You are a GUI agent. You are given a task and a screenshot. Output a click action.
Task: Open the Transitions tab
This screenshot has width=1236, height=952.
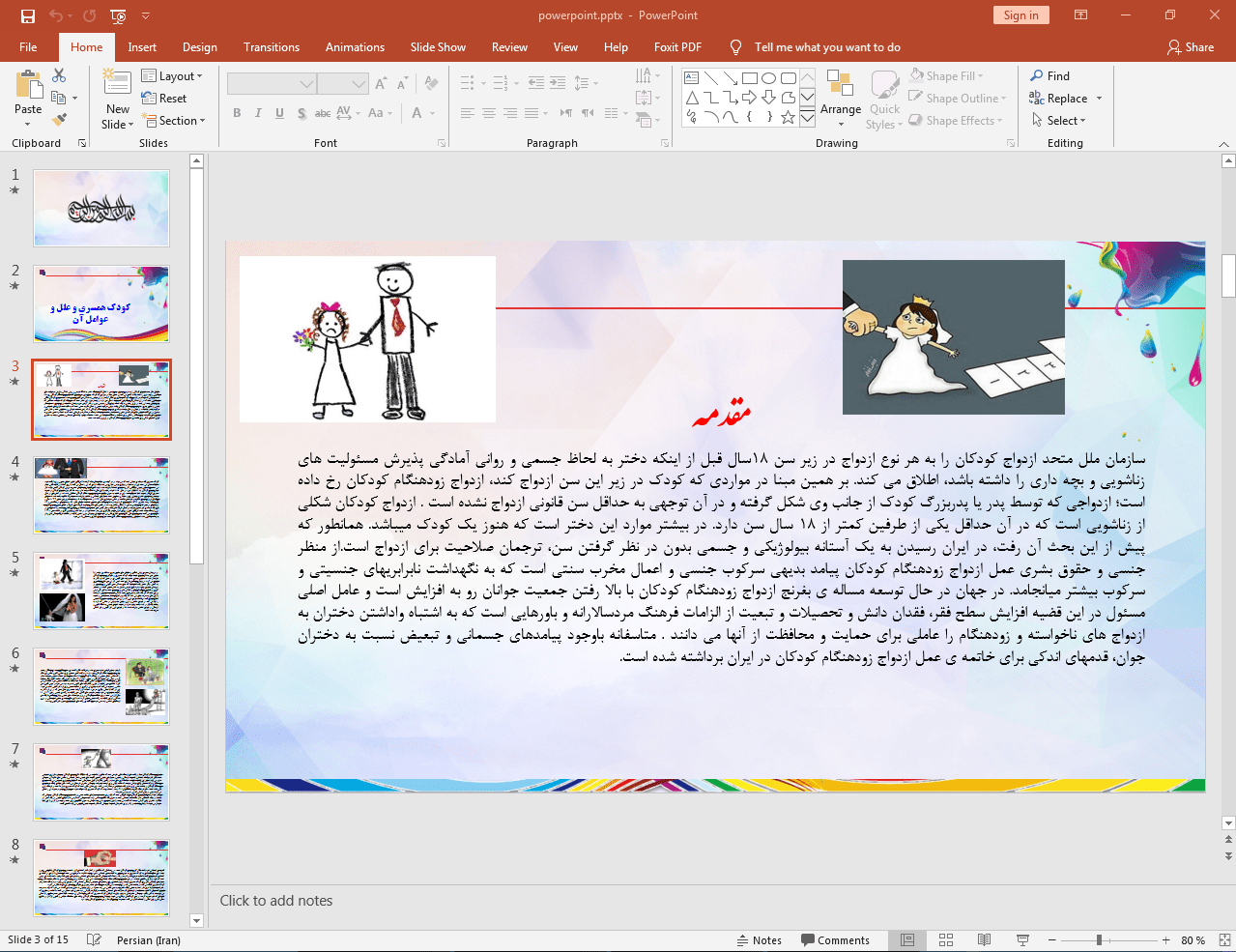click(x=272, y=47)
